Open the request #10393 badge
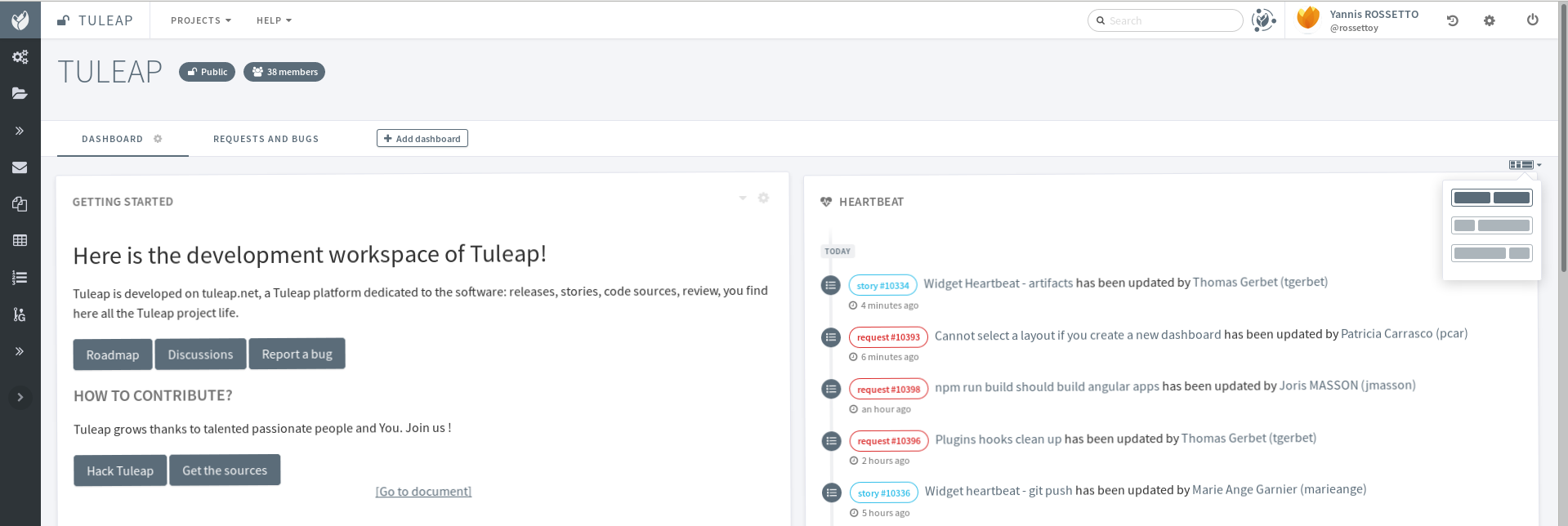The width and height of the screenshot is (1568, 526). 888,337
